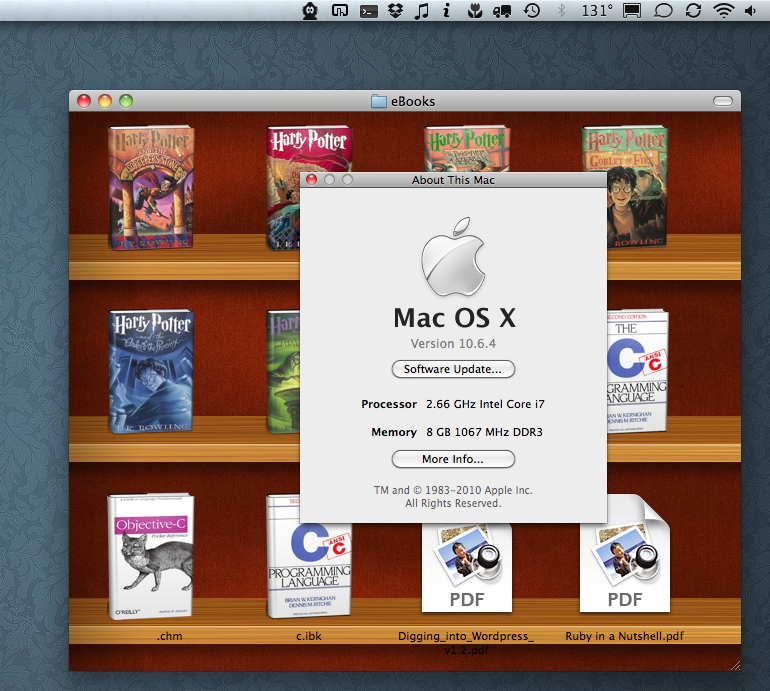Toggle the eBooks window toolbar pill button

click(723, 101)
